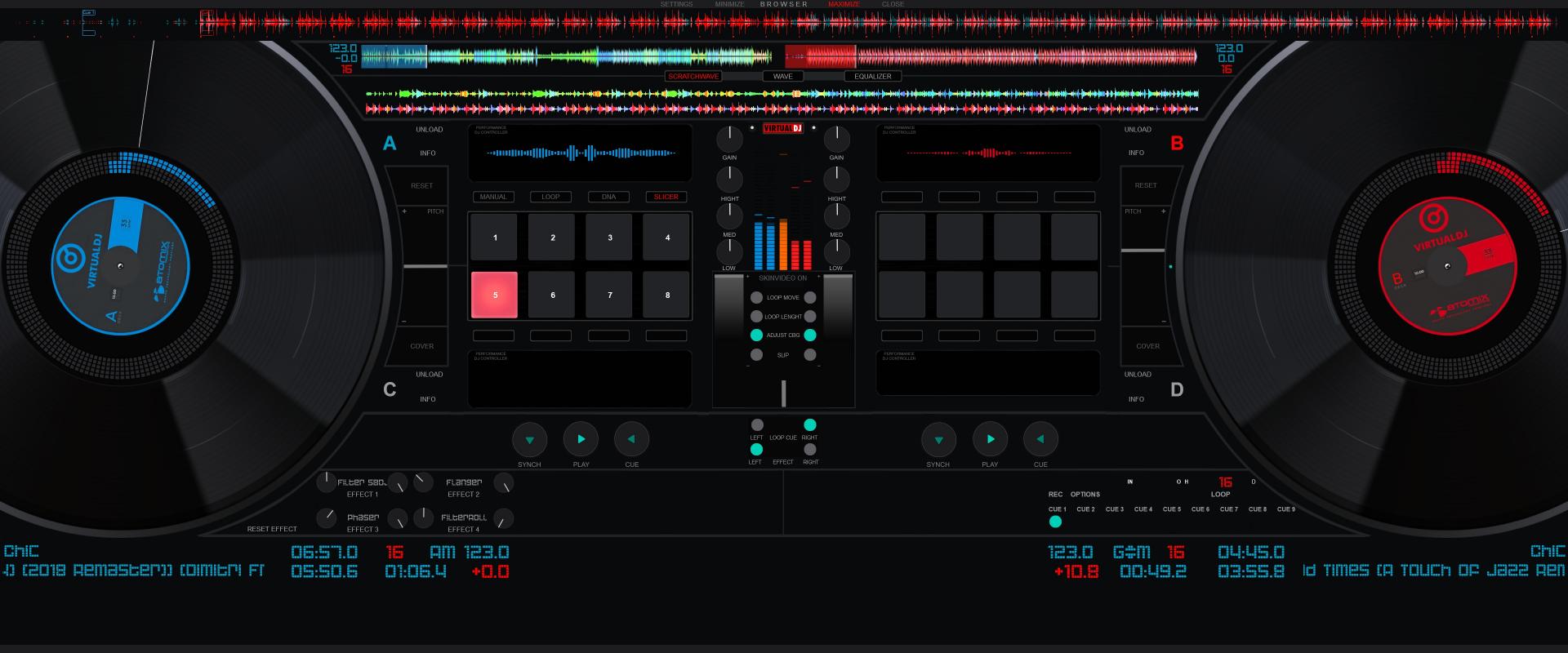Click the blue VirtualDJ vinyl label
The width and height of the screenshot is (1568, 653).
[x=120, y=266]
